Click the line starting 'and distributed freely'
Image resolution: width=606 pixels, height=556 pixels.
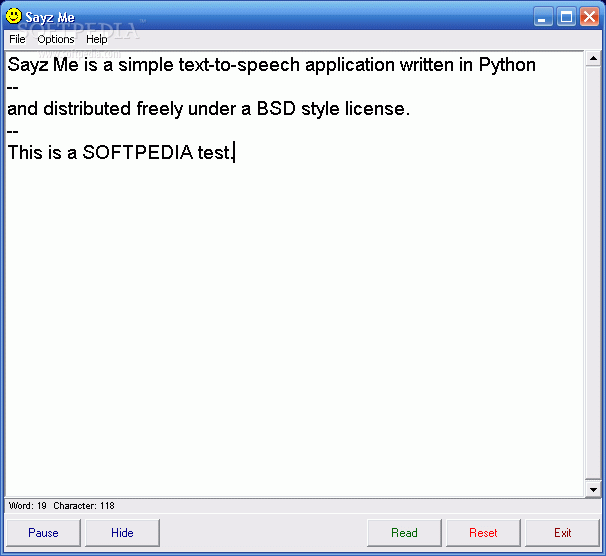(x=208, y=109)
